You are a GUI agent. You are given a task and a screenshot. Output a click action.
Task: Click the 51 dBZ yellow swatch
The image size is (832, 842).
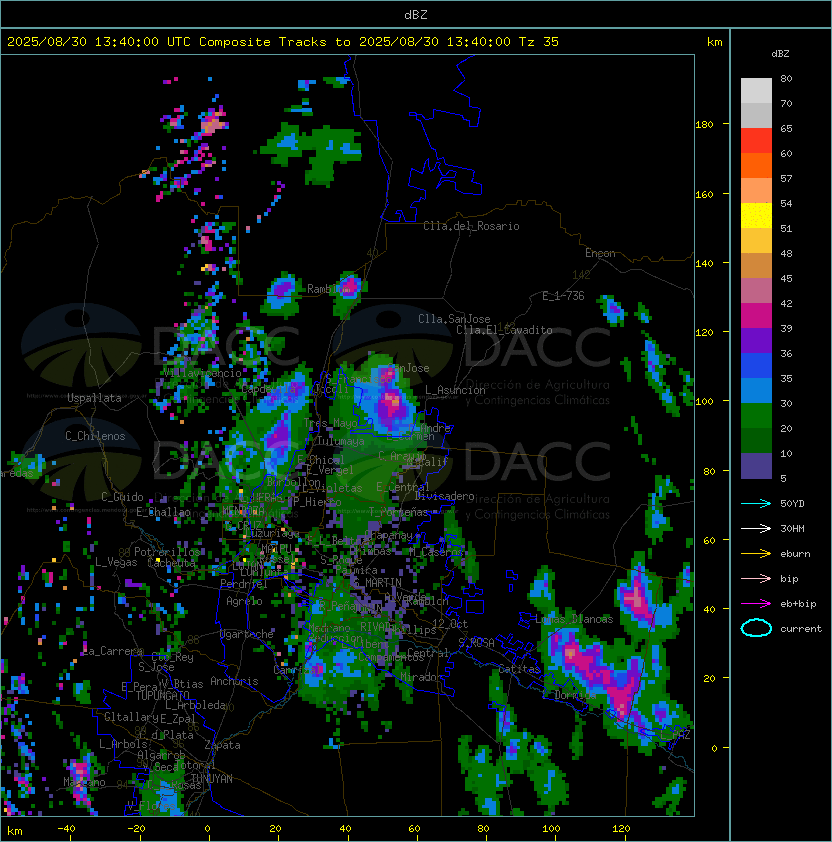pos(756,216)
